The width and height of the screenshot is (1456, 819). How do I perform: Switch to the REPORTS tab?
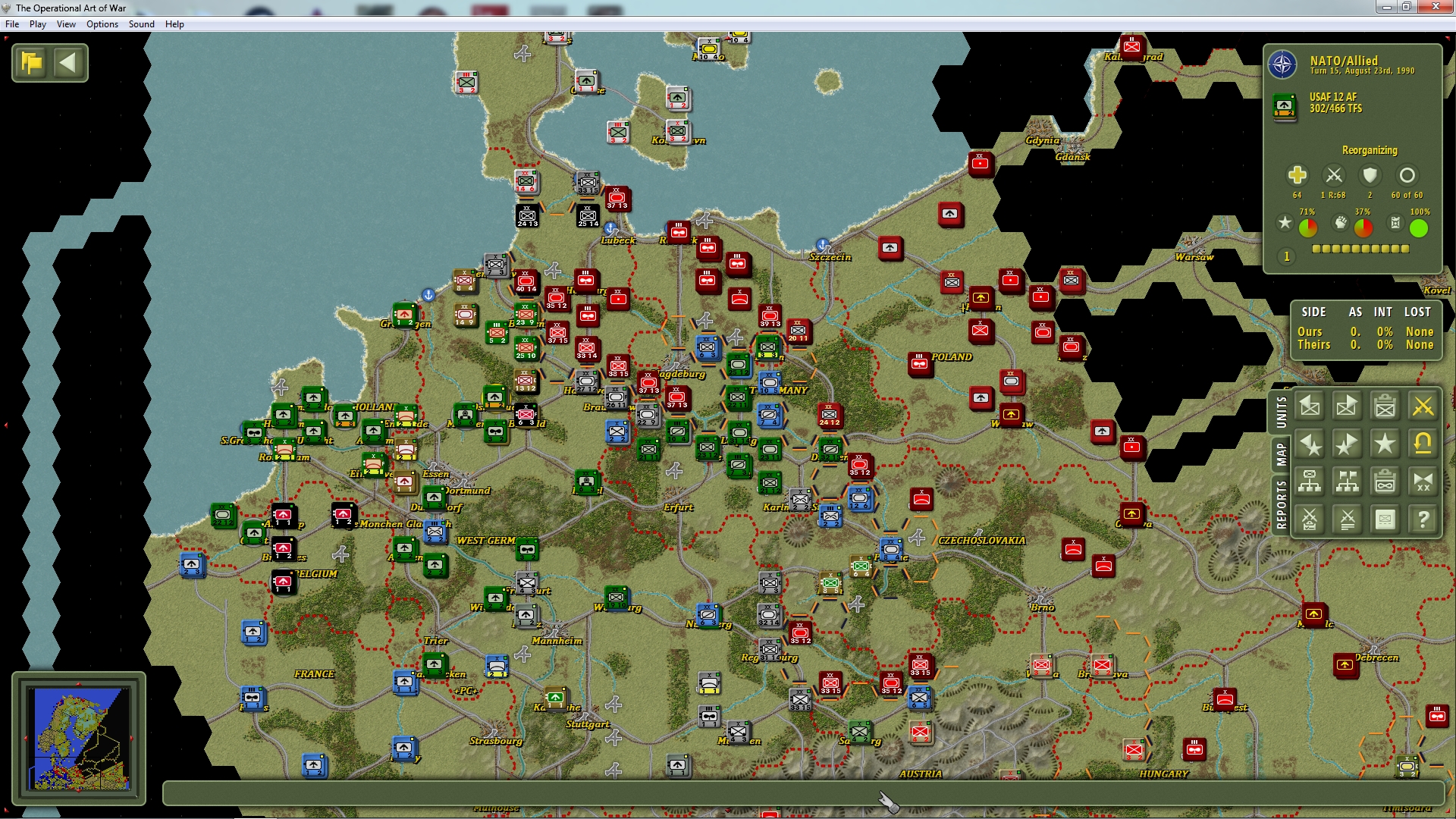1281,504
